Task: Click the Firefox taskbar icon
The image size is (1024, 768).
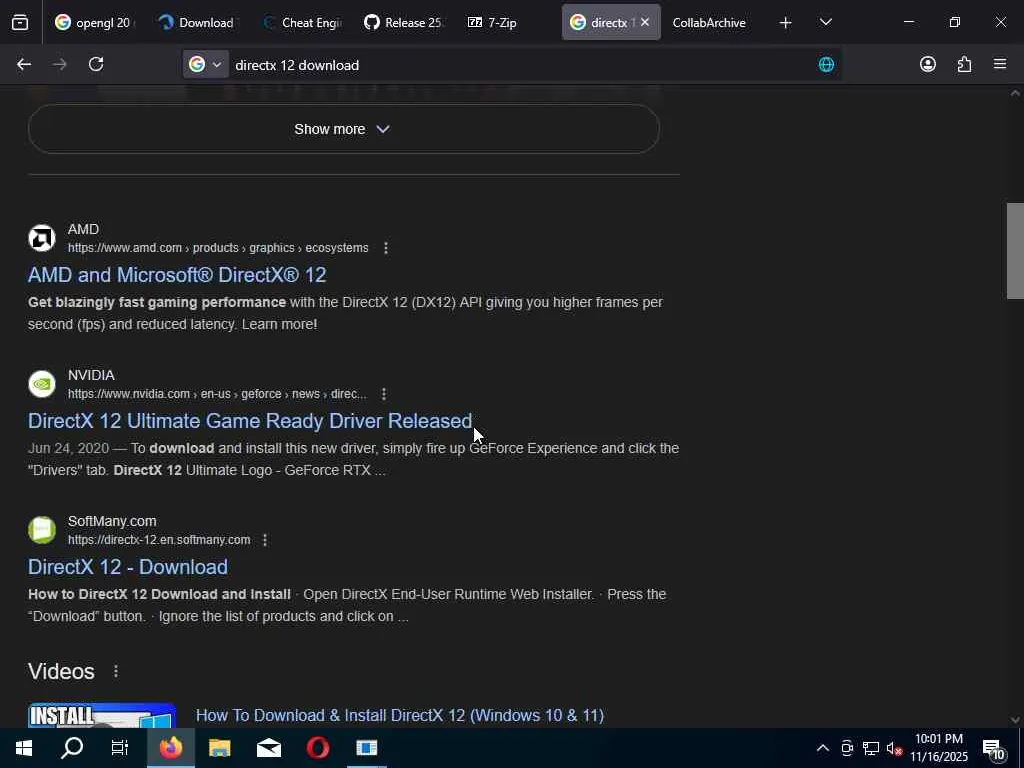Action: pyautogui.click(x=170, y=748)
